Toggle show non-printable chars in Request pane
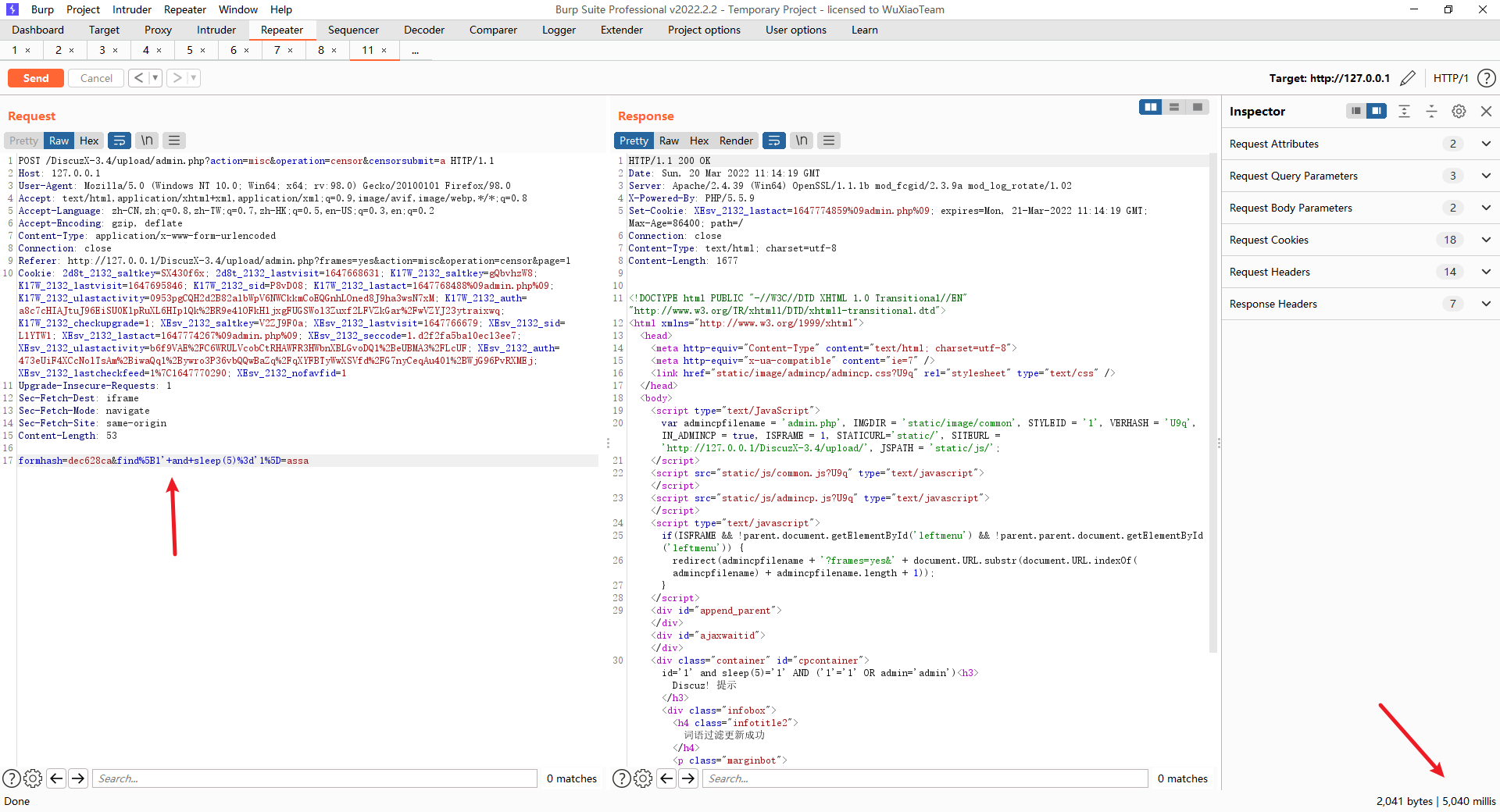This screenshot has height=812, width=1500. pos(147,141)
